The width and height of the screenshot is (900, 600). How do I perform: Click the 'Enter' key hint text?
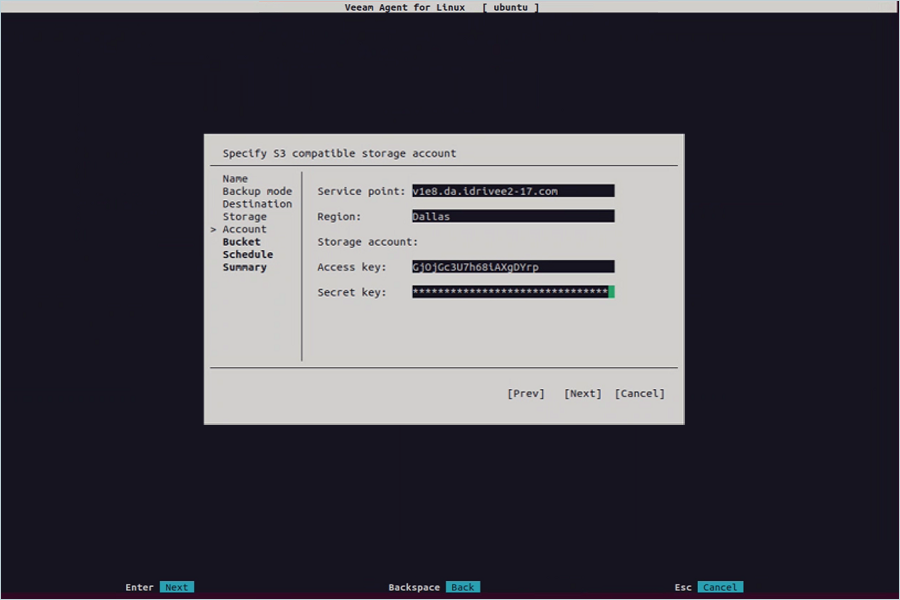tap(139, 587)
